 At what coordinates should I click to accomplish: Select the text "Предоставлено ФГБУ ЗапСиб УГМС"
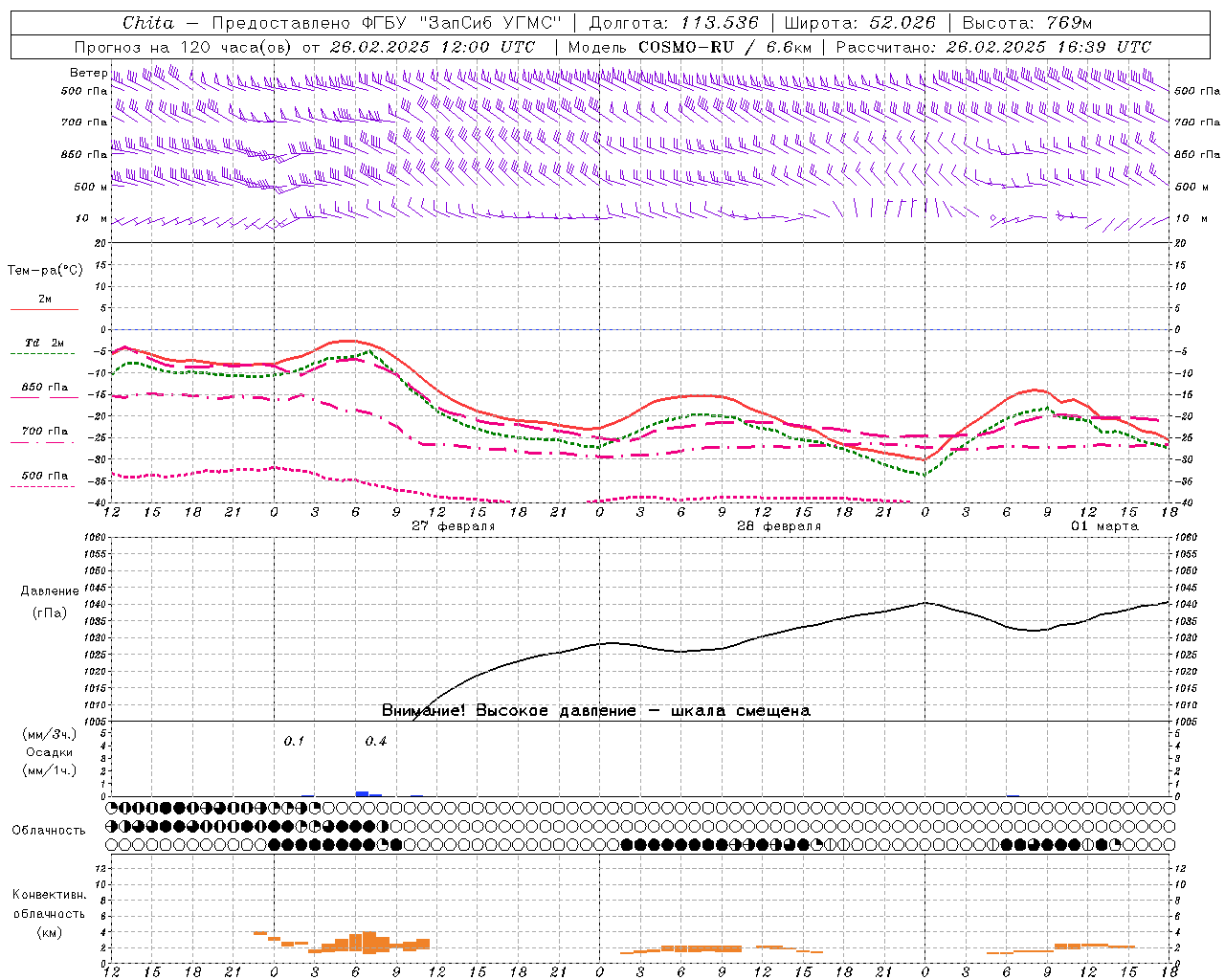click(x=386, y=23)
